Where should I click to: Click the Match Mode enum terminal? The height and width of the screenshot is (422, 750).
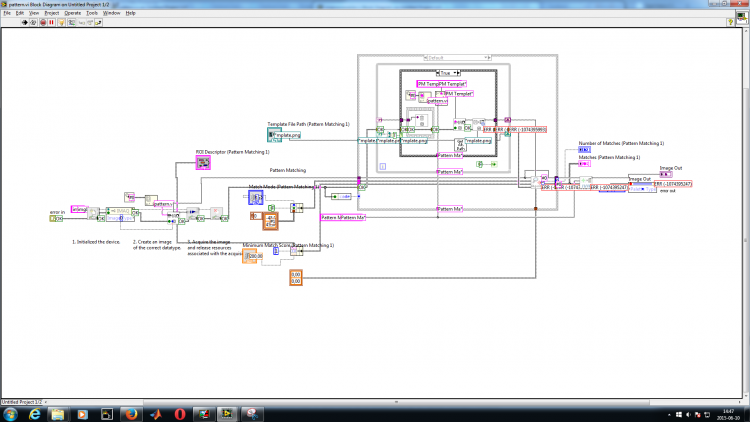click(255, 197)
